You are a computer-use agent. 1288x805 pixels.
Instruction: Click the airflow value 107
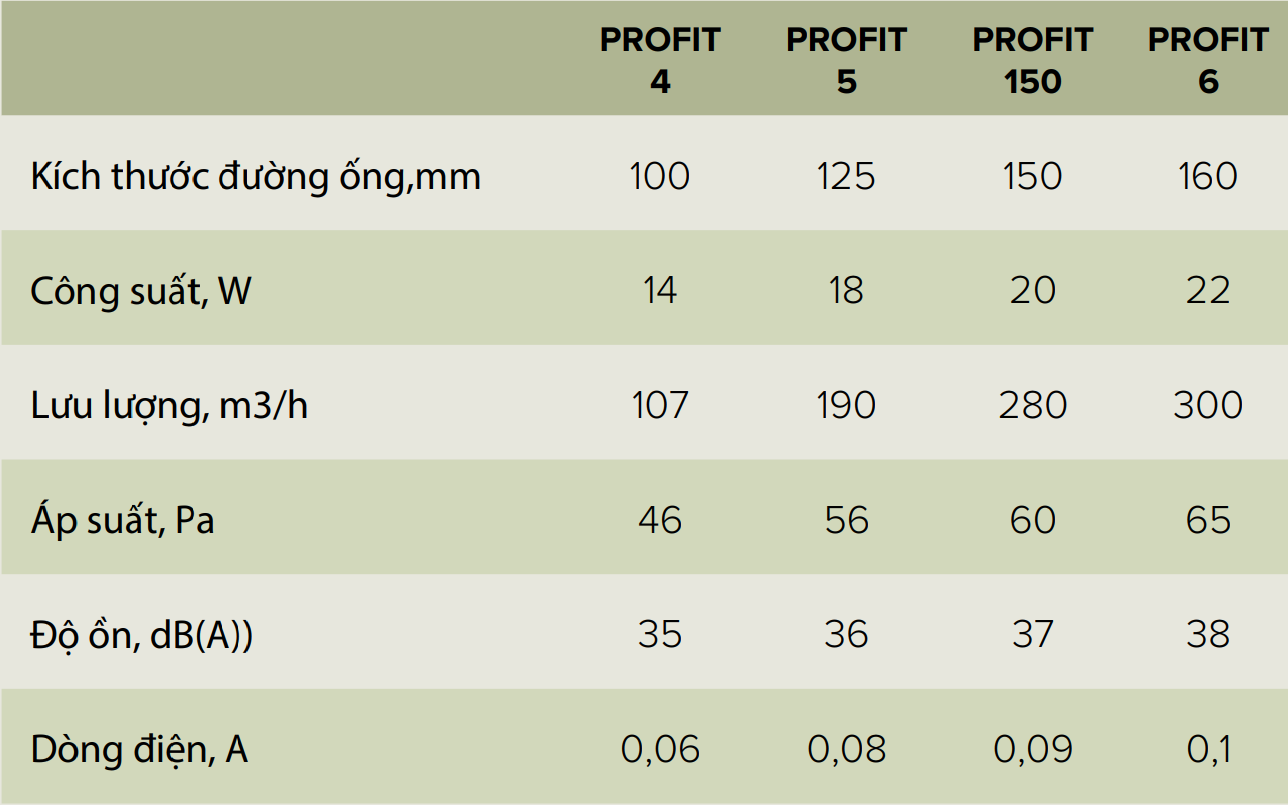(x=660, y=406)
